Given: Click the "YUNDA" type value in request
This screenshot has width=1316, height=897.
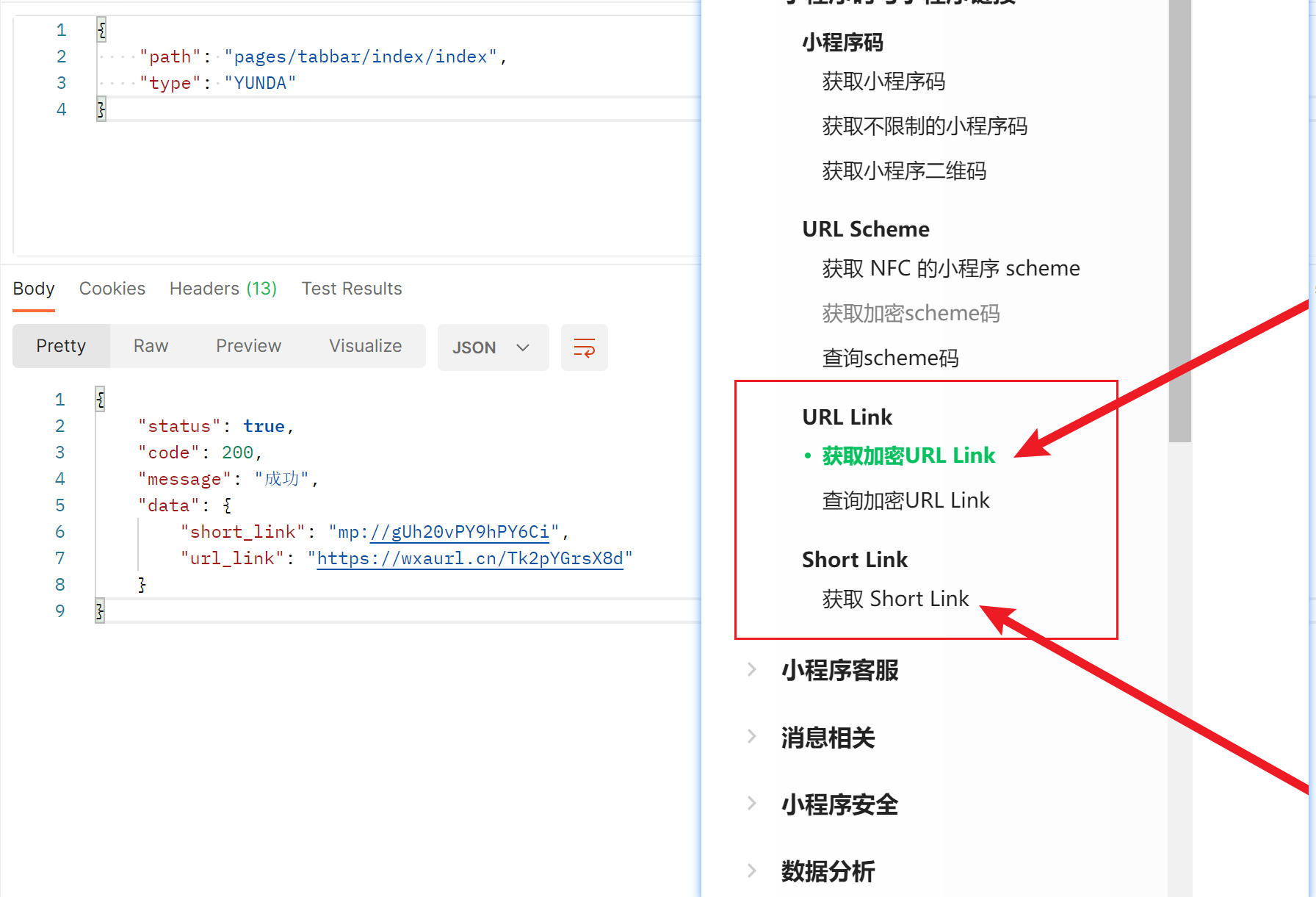Looking at the screenshot, I should pos(260,83).
